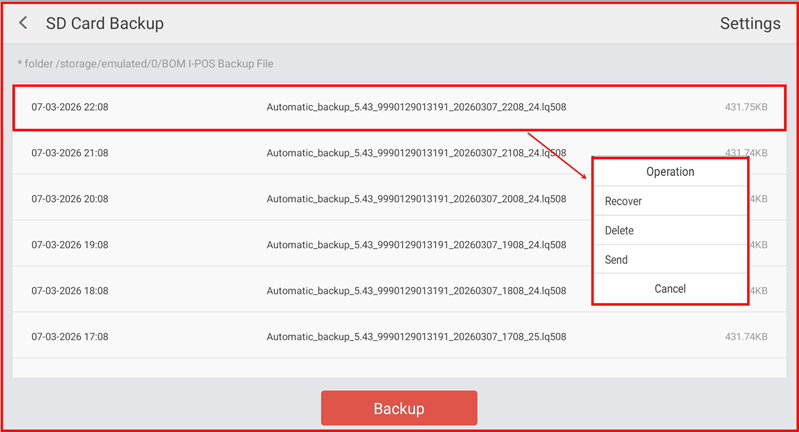Viewport: 799px width, 432px height.
Task: Click file name ending 1708_25.lq508
Action: tap(416, 337)
